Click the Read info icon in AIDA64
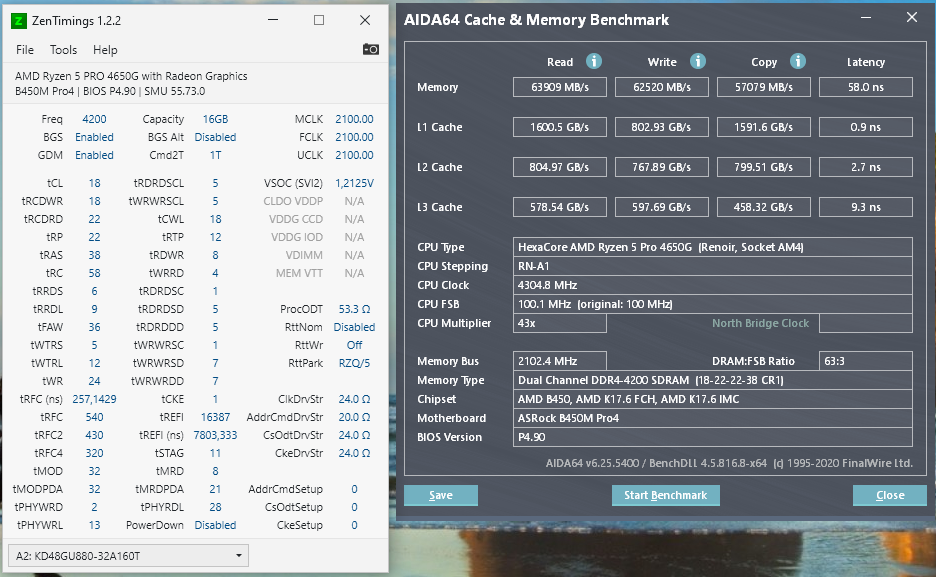 click(x=593, y=61)
